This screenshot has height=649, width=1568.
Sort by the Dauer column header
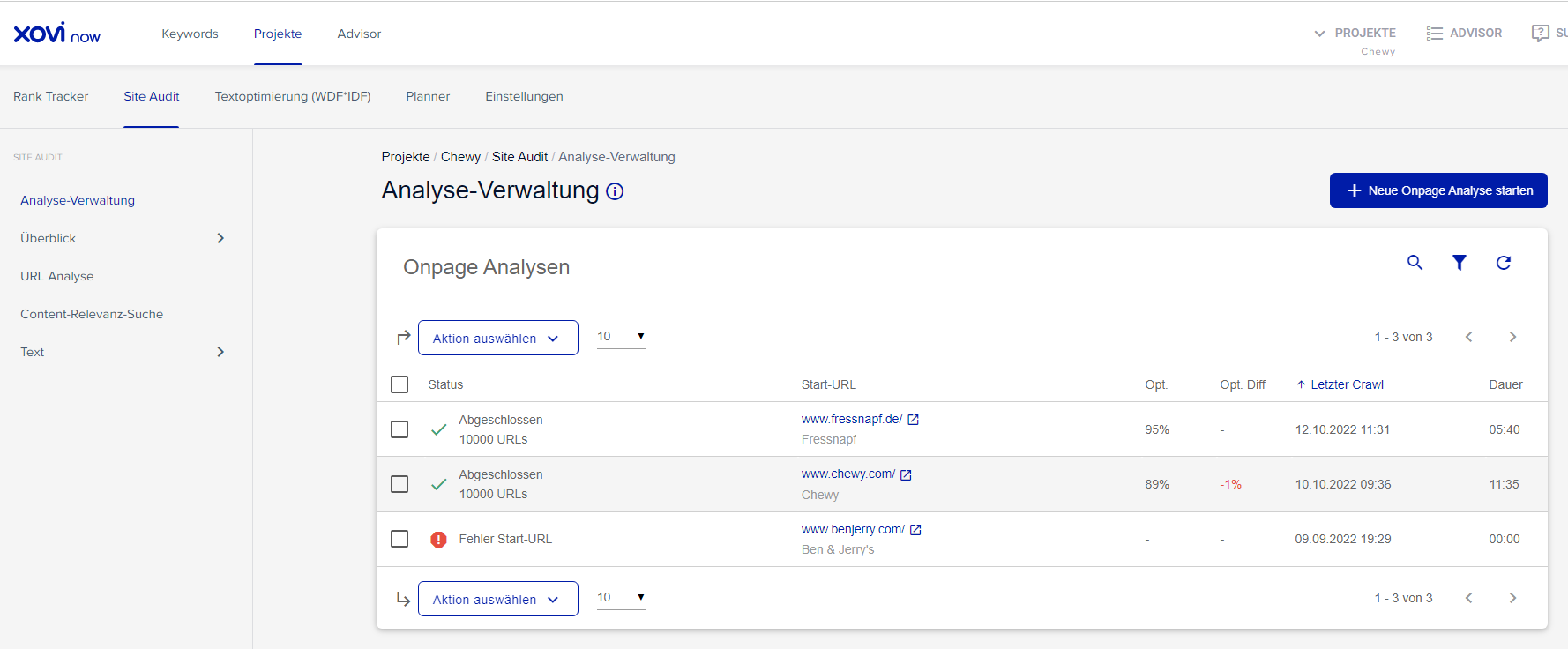(1505, 384)
